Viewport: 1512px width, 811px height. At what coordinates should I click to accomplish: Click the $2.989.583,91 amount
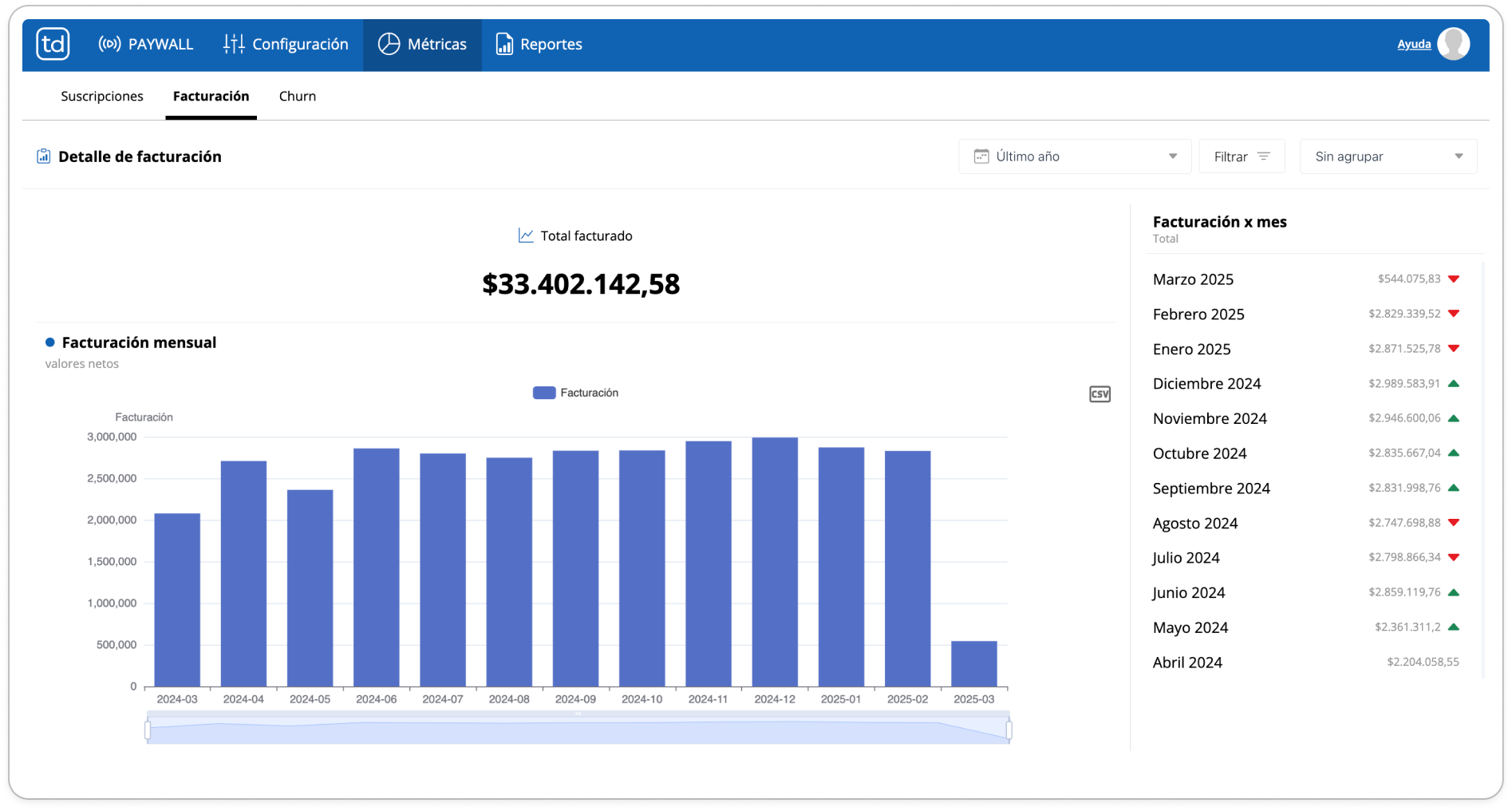(1404, 383)
